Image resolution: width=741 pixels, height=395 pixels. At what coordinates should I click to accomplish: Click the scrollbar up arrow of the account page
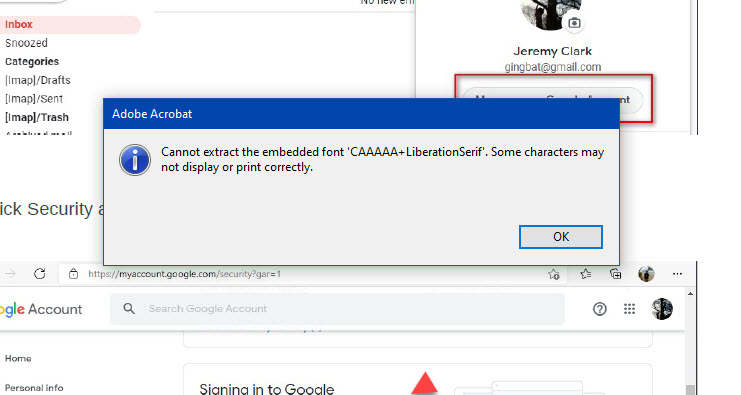pos(690,294)
